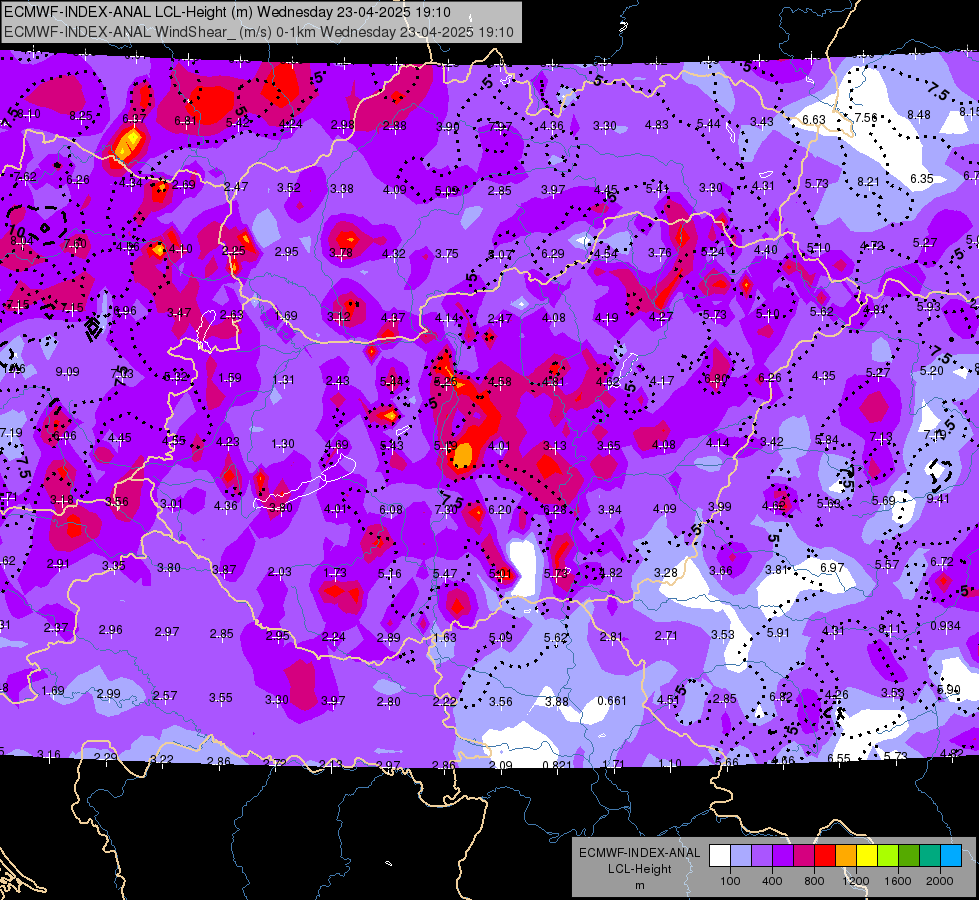This screenshot has height=900, width=979.
Task: Click the wind shear value 6.08
Action: click(391, 510)
